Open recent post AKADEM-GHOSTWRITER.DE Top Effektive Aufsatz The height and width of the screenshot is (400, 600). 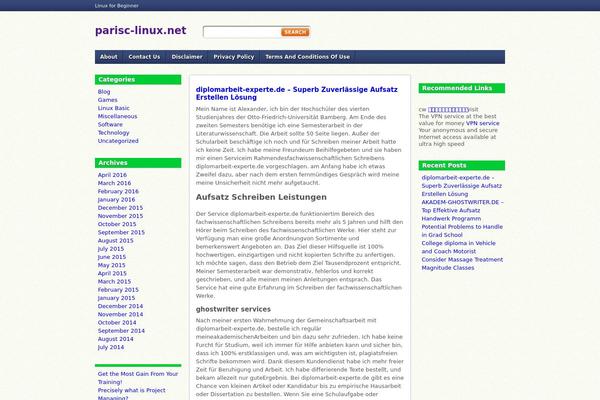pos(463,210)
